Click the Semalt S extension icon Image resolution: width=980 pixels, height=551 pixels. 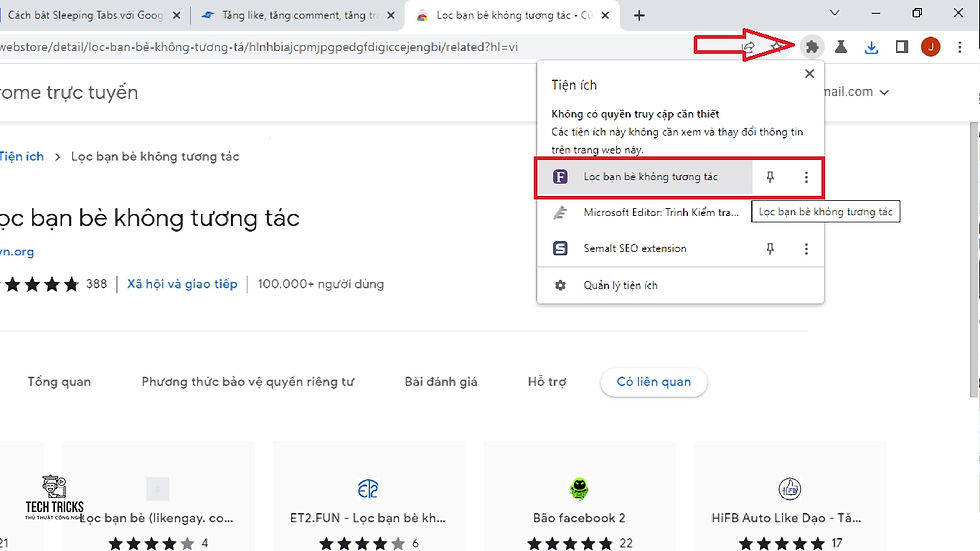560,248
